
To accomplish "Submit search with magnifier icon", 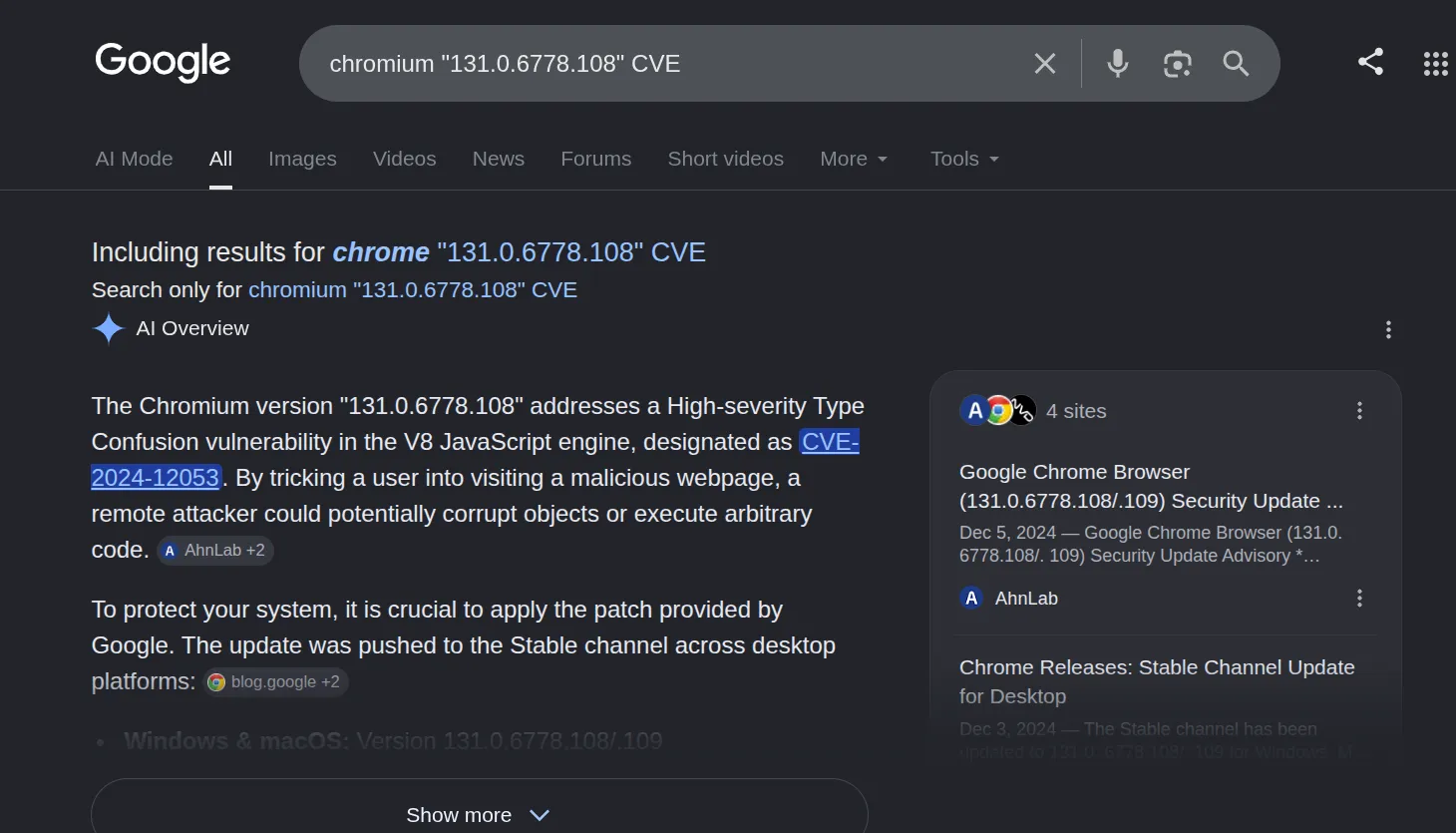I will pyautogui.click(x=1236, y=64).
